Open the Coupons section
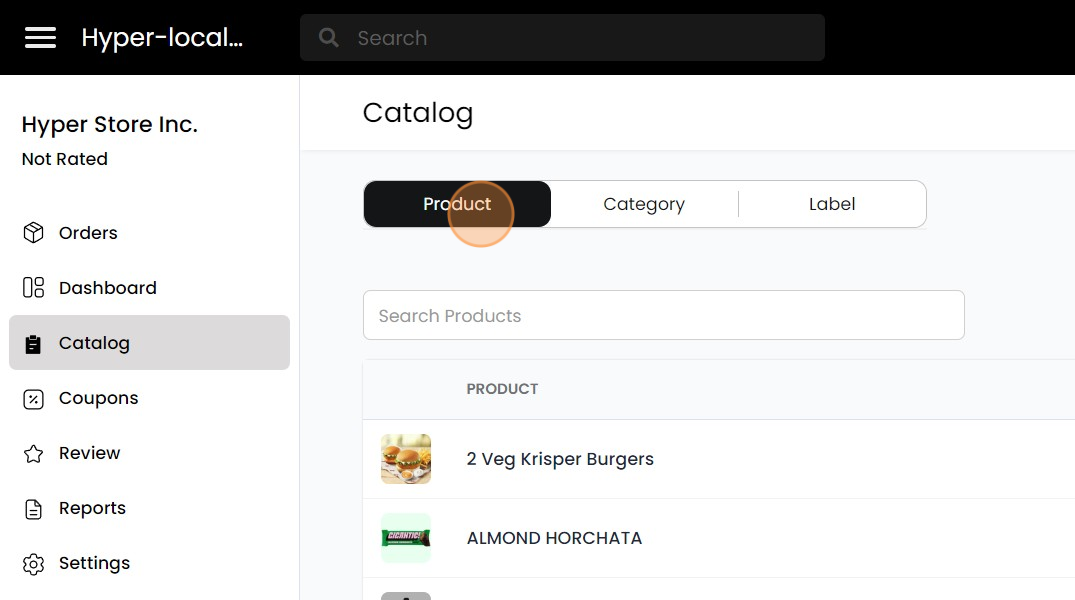This screenshot has height=600, width=1075. (x=98, y=397)
